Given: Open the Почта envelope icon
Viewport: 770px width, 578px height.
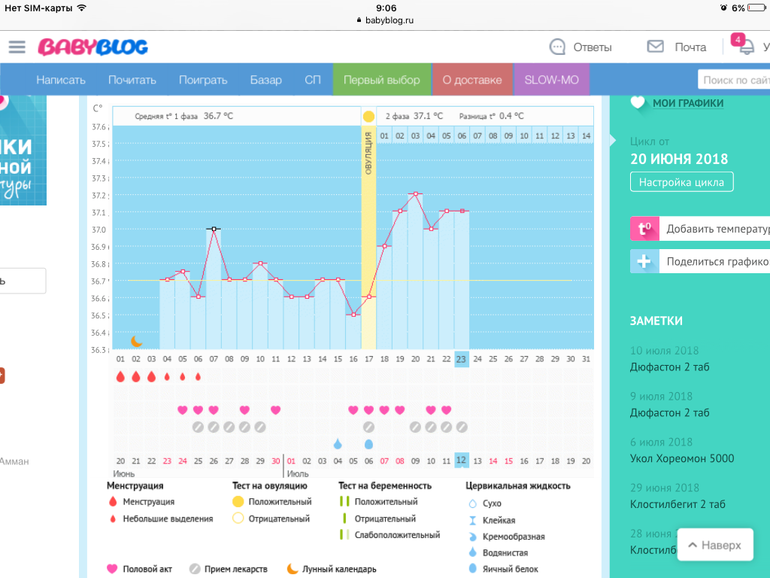Looking at the screenshot, I should [656, 47].
